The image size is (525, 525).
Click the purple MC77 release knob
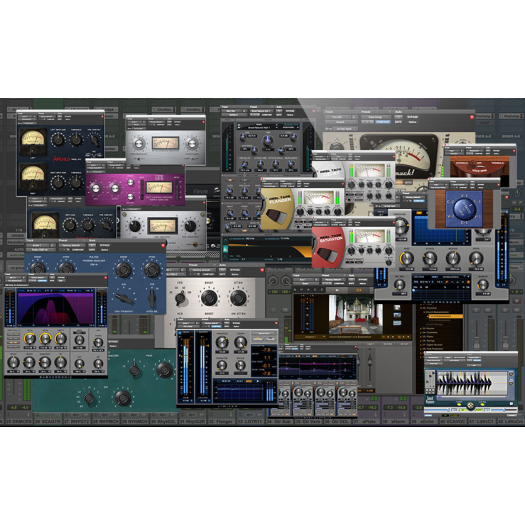click(130, 197)
